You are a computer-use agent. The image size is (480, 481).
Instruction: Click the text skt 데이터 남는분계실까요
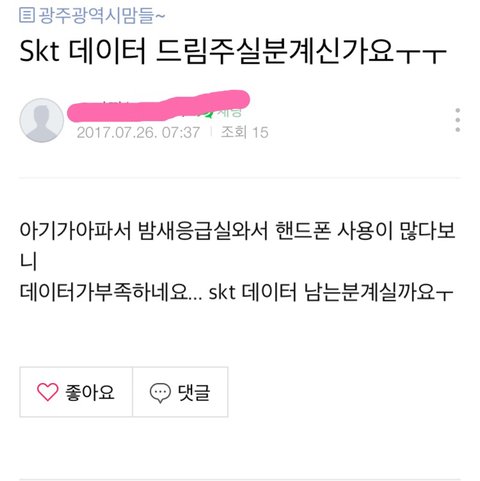pos(331,292)
